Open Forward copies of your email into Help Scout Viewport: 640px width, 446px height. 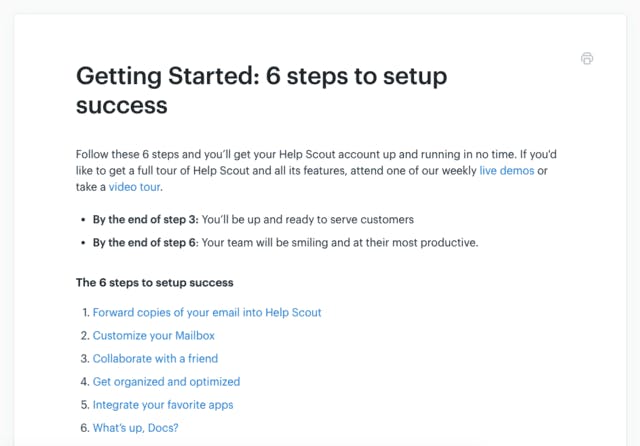(x=207, y=313)
